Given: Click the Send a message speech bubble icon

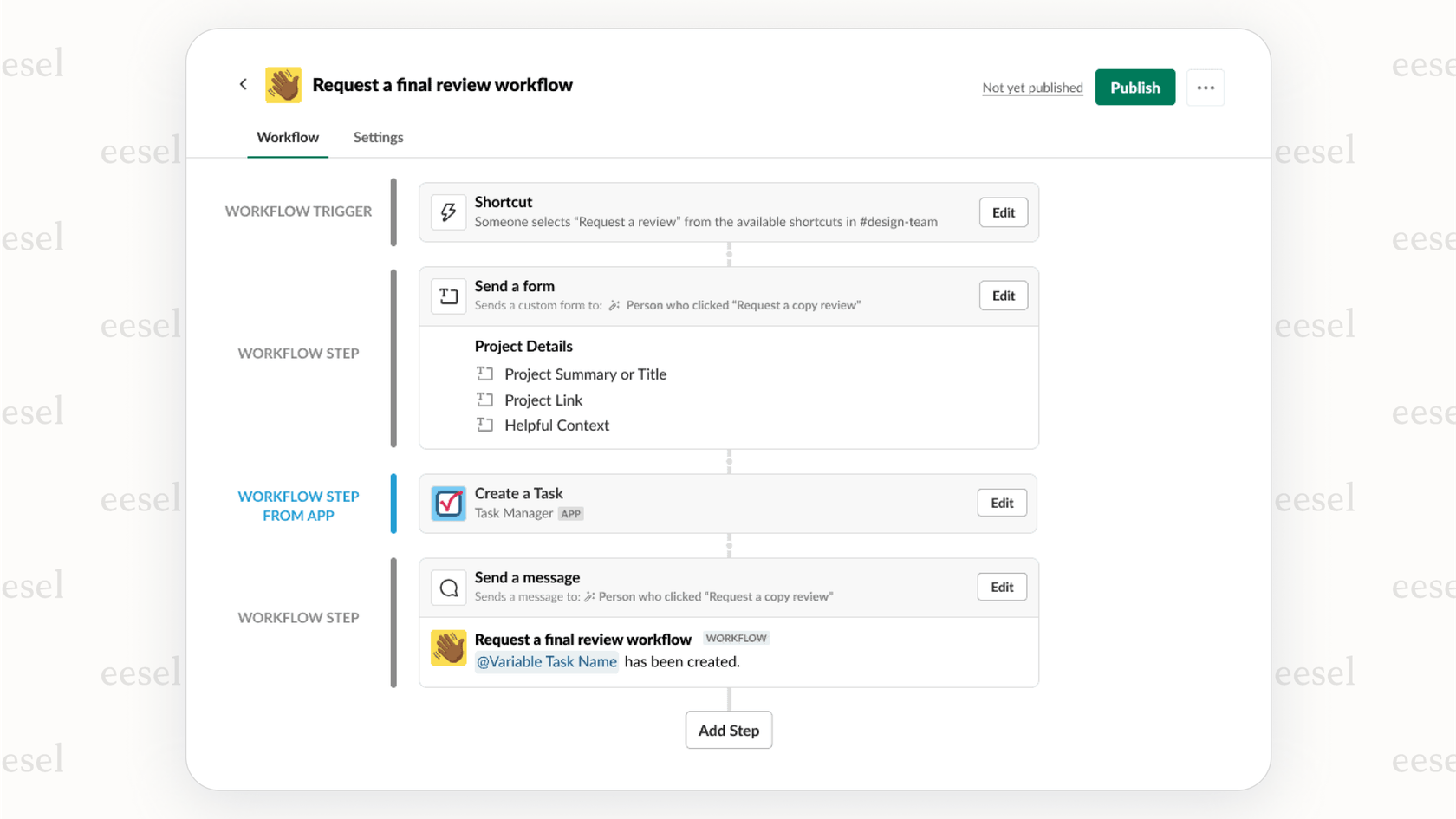Looking at the screenshot, I should [x=448, y=587].
